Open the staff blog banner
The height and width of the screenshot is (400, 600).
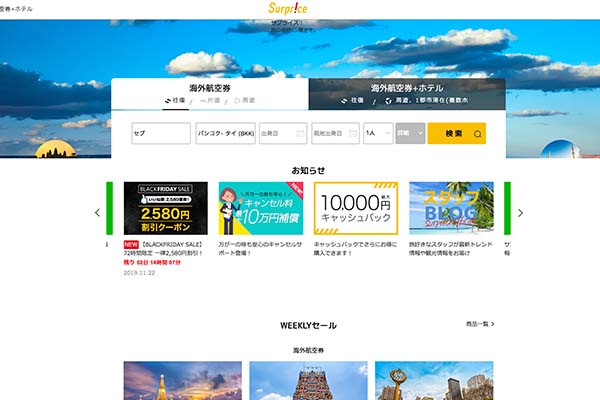451,208
